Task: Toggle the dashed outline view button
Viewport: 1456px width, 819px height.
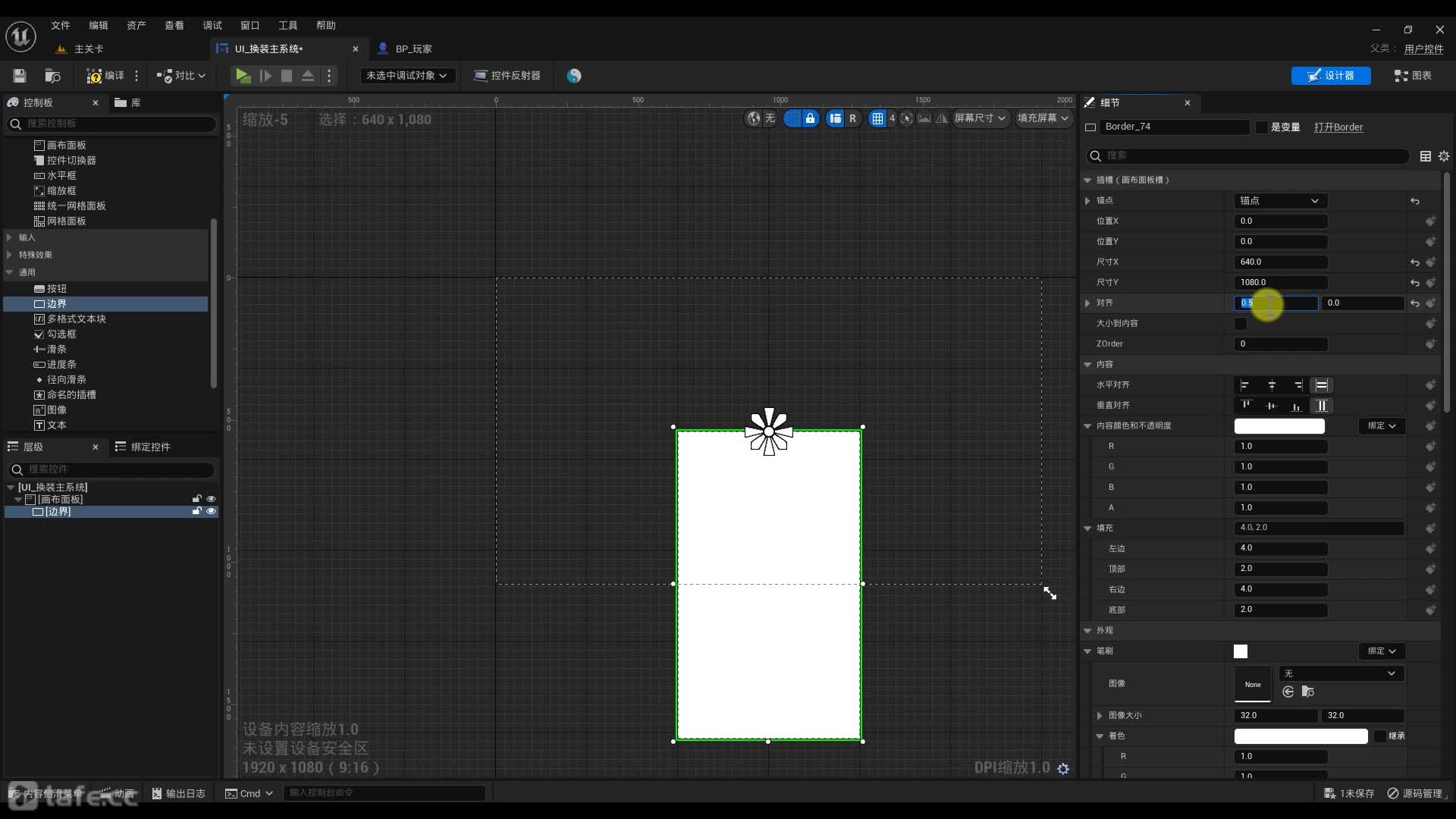Action: [x=792, y=118]
